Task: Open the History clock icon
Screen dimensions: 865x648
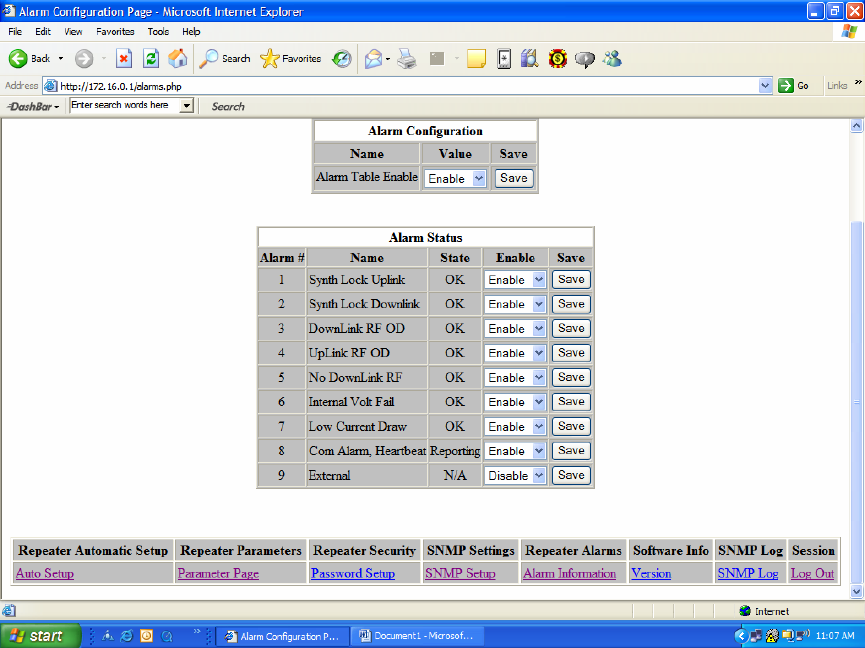Action: pos(341,58)
